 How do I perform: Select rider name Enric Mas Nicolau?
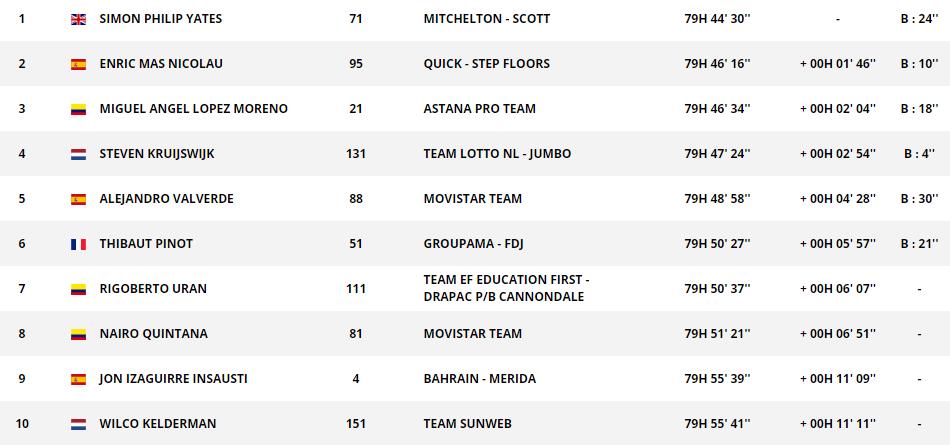point(161,64)
